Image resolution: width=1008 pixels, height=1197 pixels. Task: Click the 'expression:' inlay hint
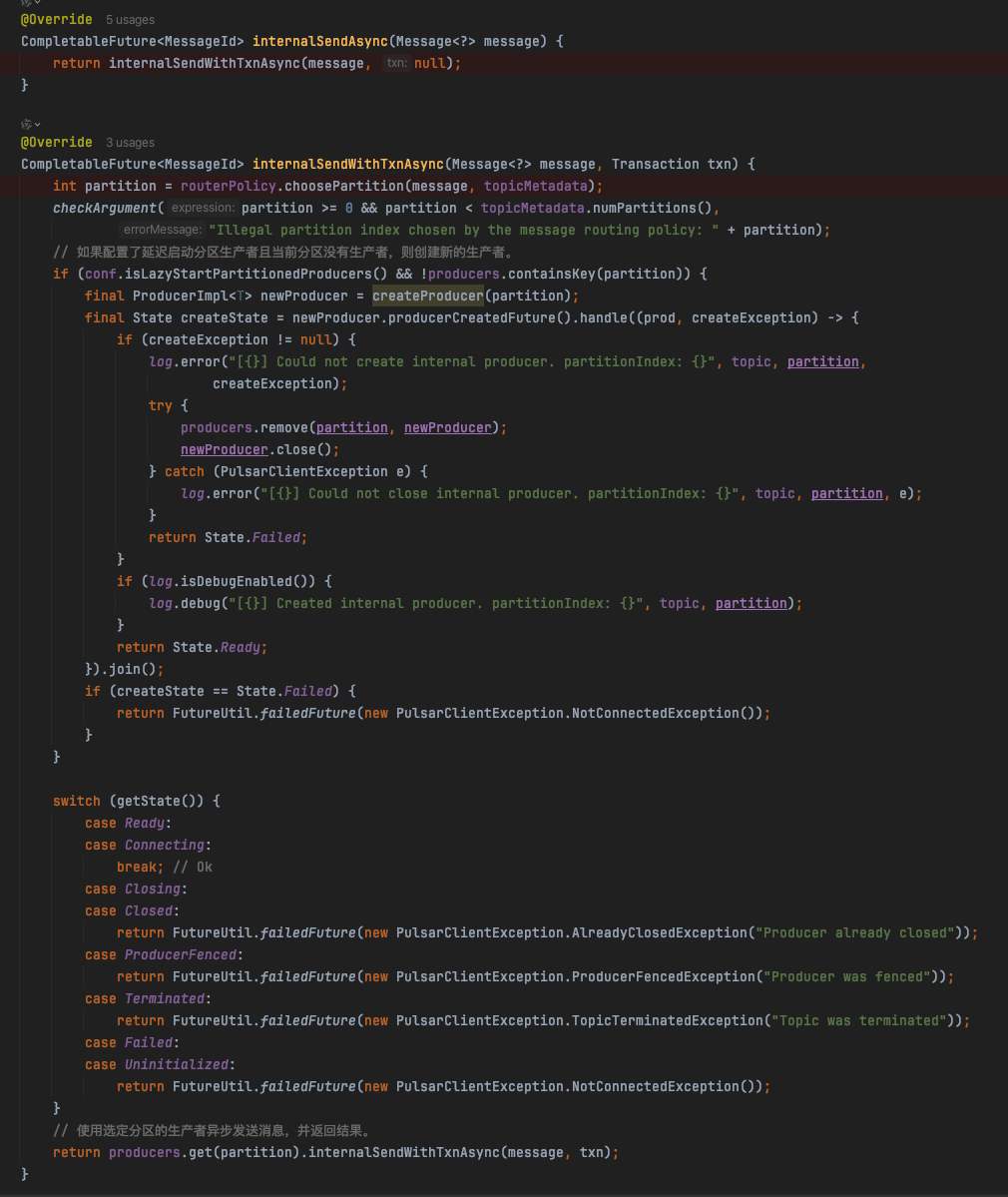[x=203, y=208]
